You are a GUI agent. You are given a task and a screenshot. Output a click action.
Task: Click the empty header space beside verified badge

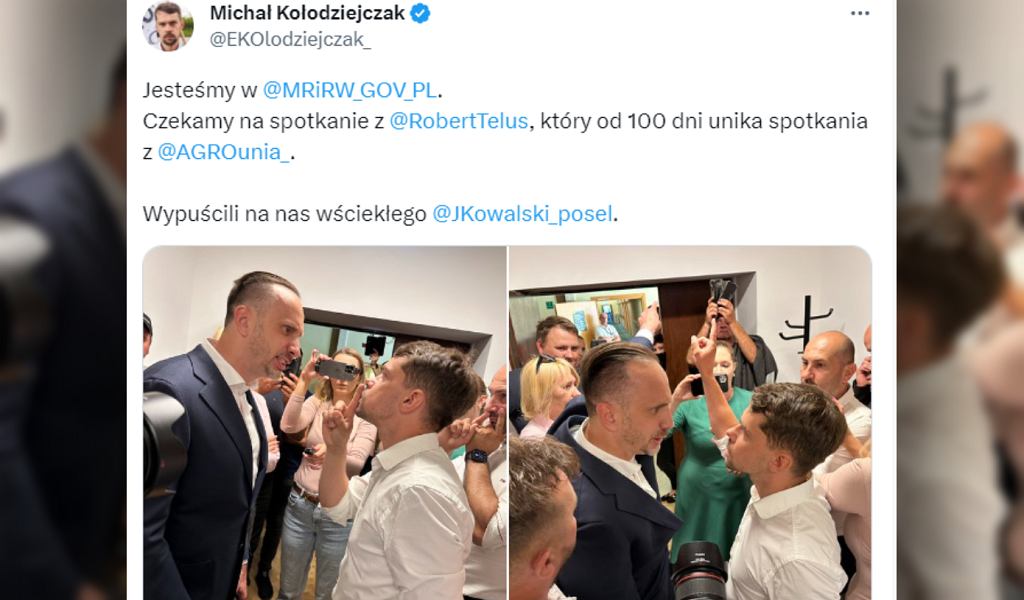[640, 14]
